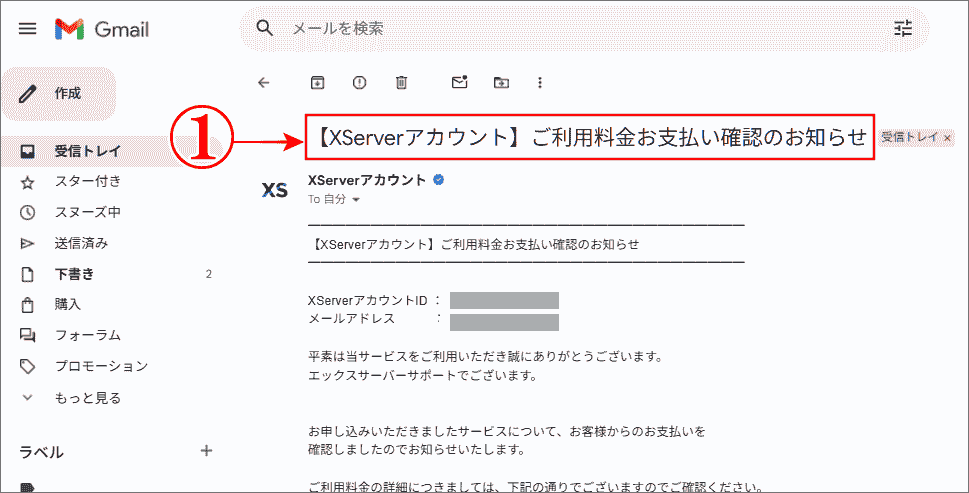Image resolution: width=969 pixels, height=493 pixels.
Task: Click the XS sender avatar
Action: point(274,190)
